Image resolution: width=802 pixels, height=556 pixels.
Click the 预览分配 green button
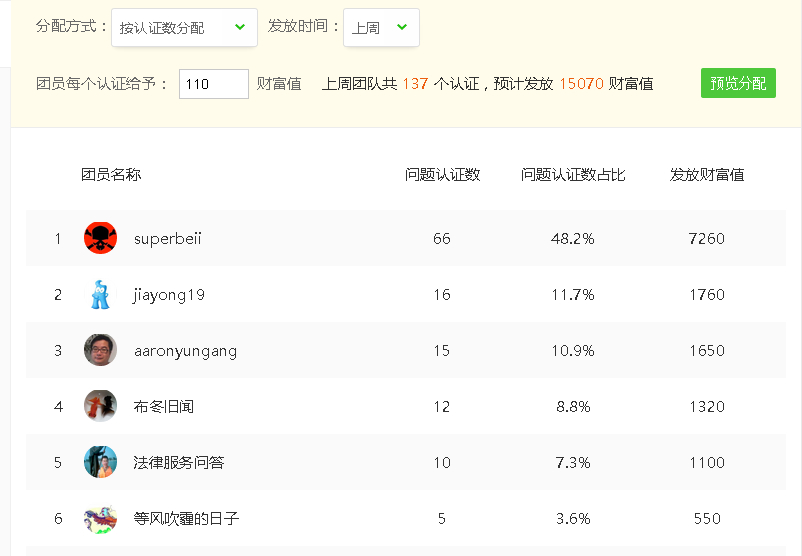[738, 83]
